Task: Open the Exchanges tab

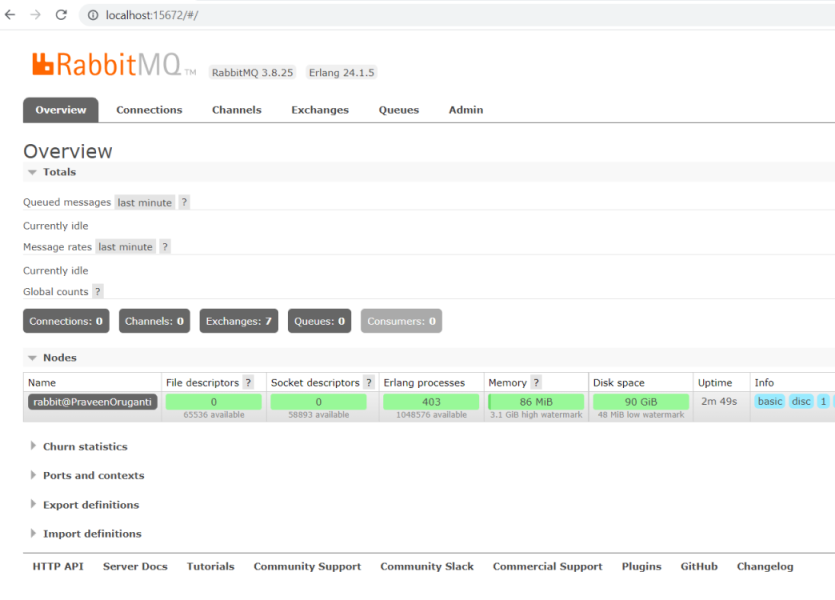Action: pyautogui.click(x=320, y=110)
